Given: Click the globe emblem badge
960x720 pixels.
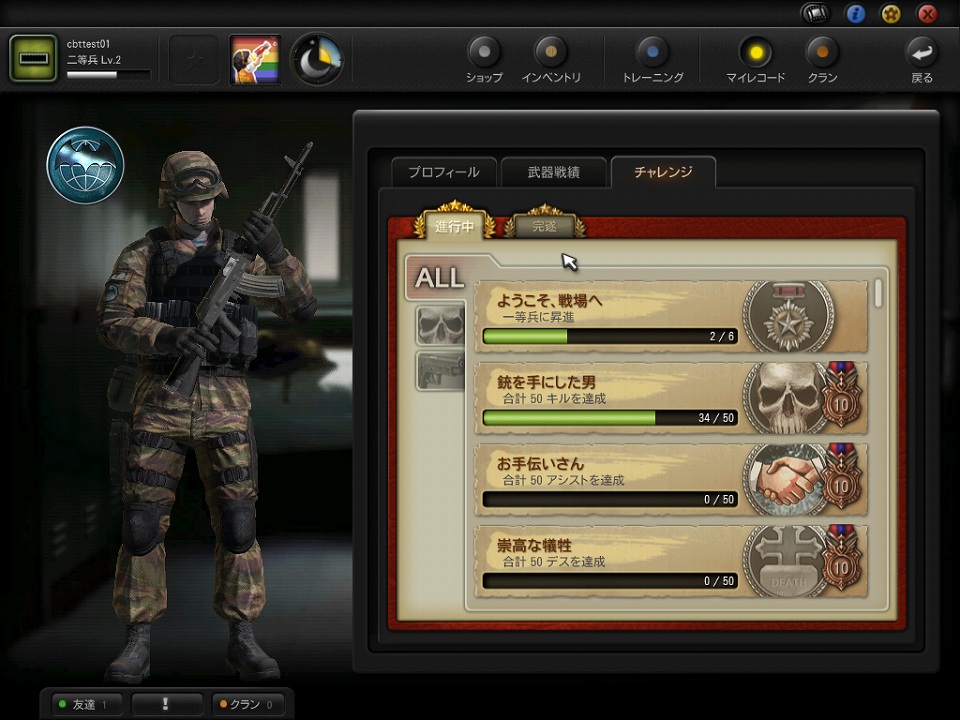Looking at the screenshot, I should (x=85, y=165).
